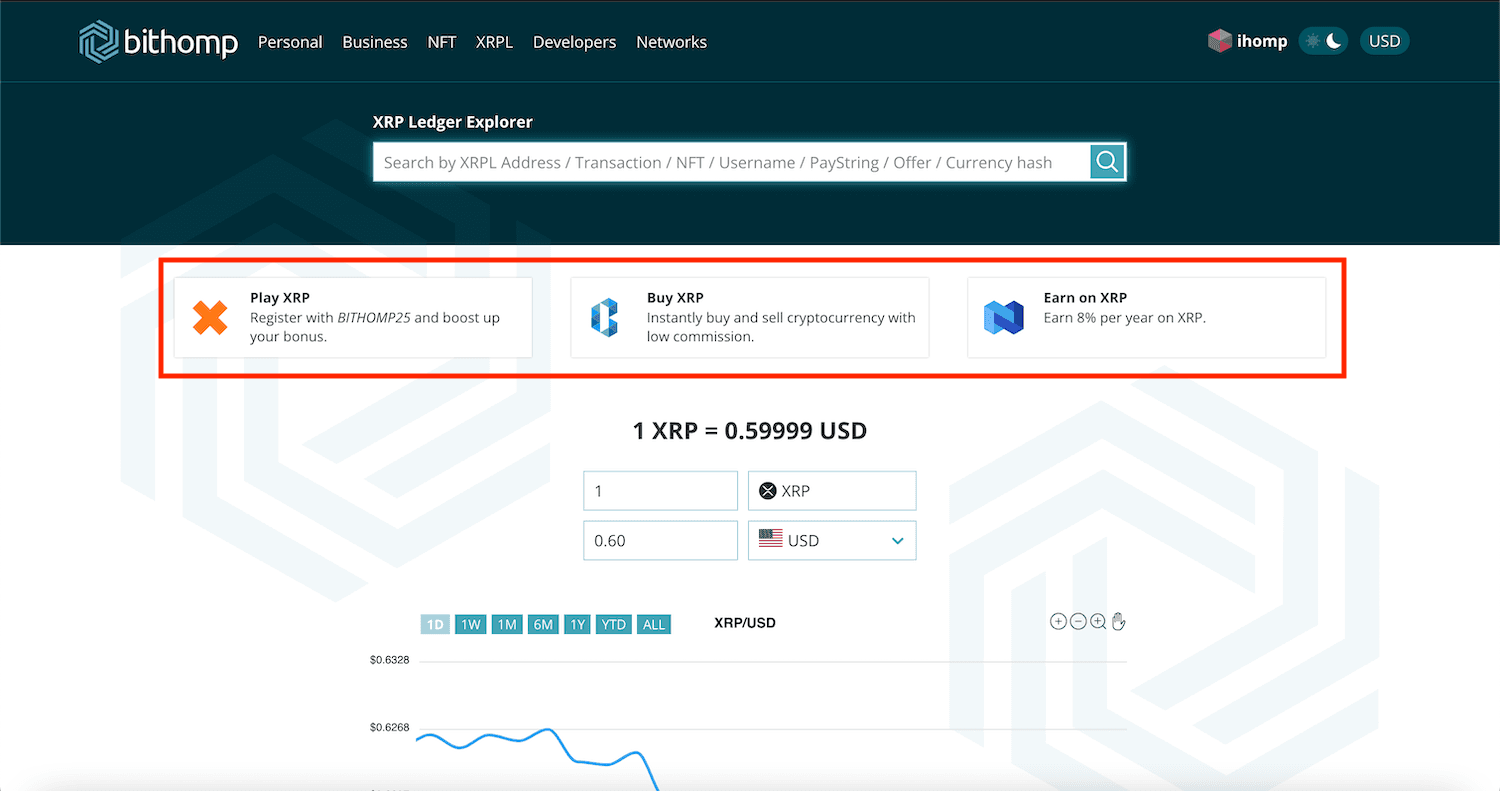The width and height of the screenshot is (1500, 791).
Task: Click the 1 XRP = 0.59999 USD heading
Action: click(750, 431)
